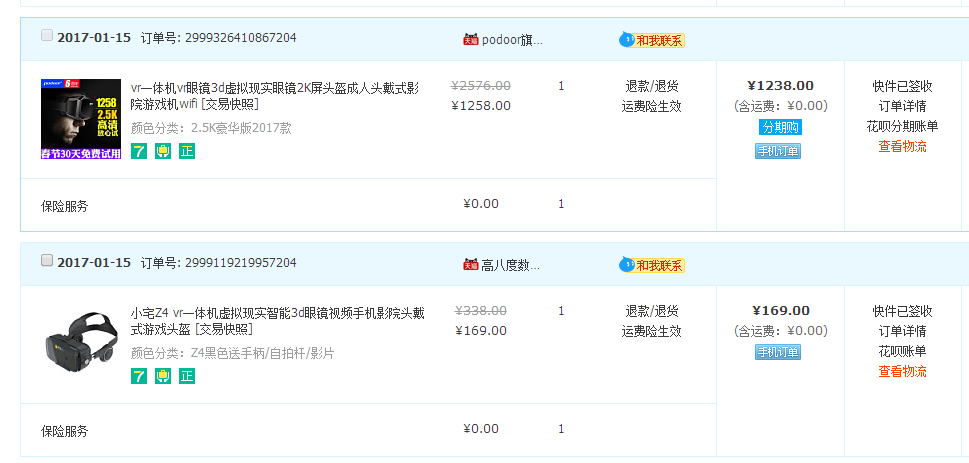The height and width of the screenshot is (463, 969).
Task: Open 查看物流 for the ¥169.00 order
Action: 902,372
